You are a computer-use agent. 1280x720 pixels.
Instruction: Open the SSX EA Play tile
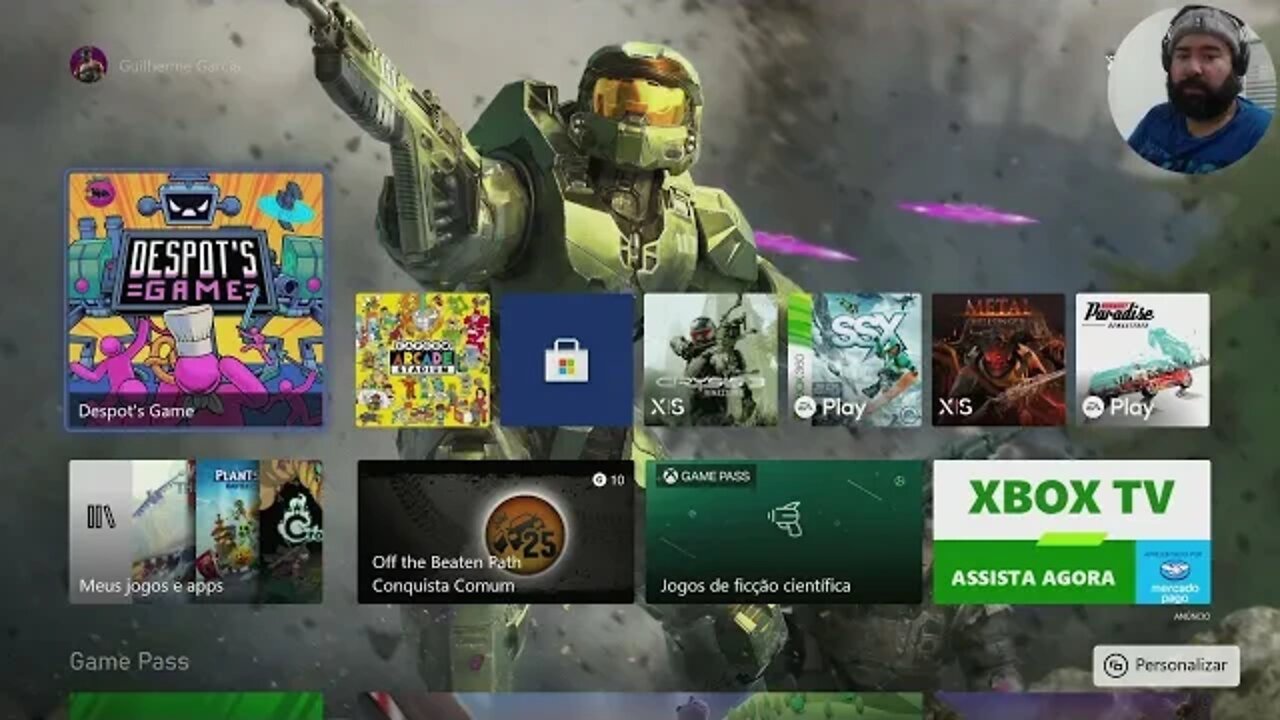(x=855, y=360)
